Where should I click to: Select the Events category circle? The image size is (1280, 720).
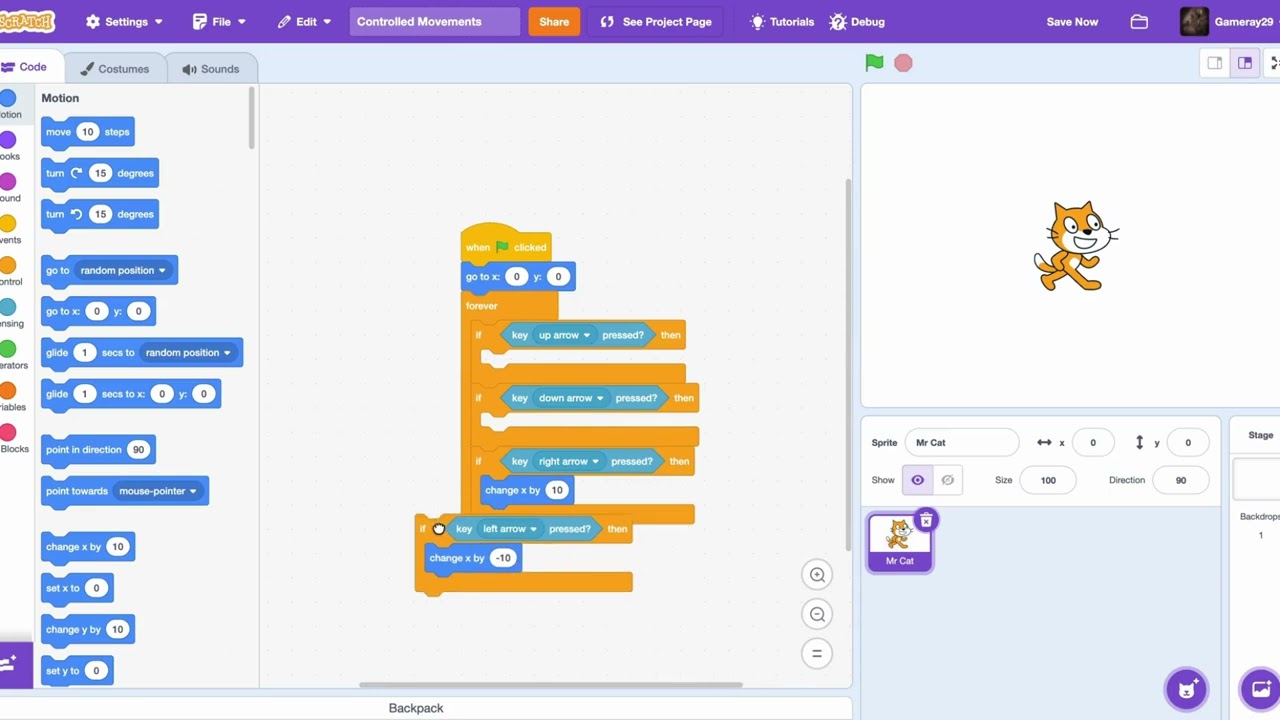click(8, 223)
